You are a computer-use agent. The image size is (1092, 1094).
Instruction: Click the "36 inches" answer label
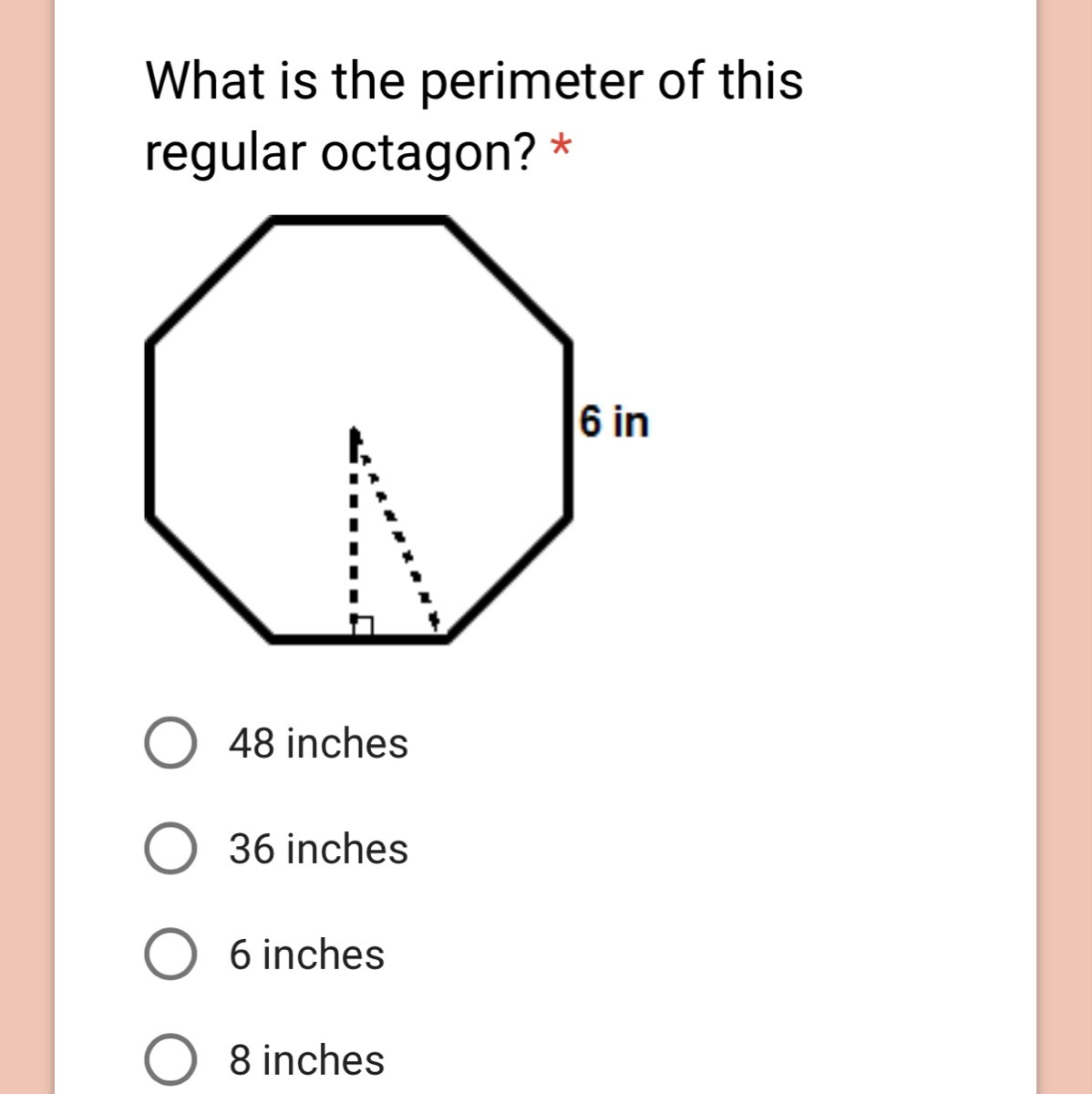318,849
